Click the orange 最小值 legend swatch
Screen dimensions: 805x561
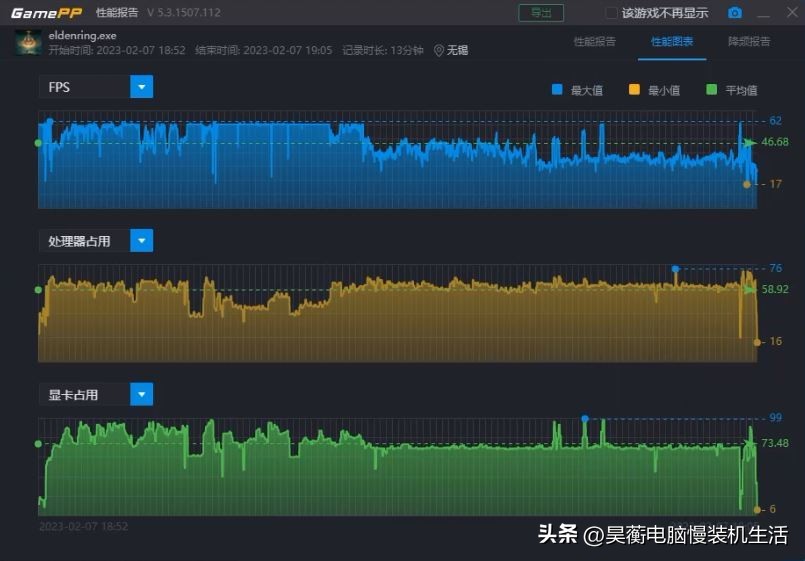click(634, 90)
